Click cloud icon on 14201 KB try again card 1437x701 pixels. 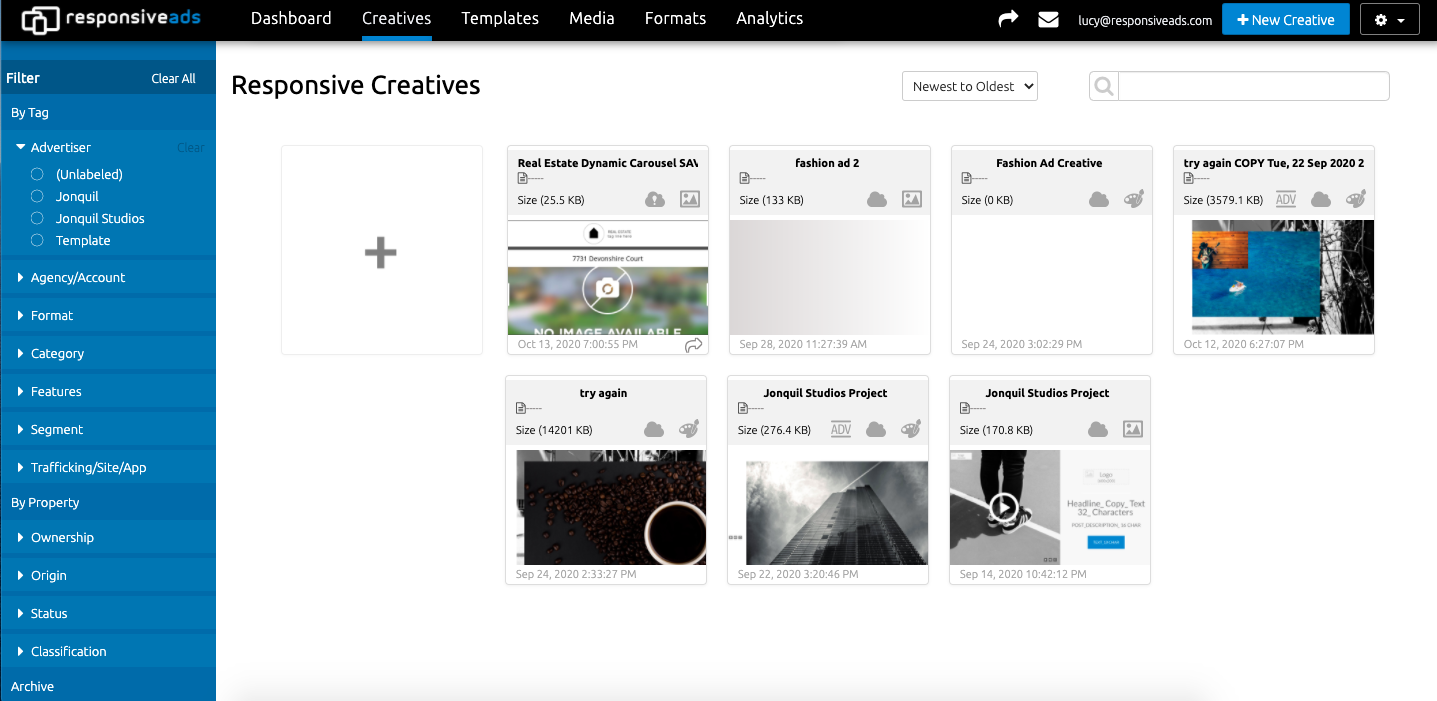pyautogui.click(x=654, y=429)
